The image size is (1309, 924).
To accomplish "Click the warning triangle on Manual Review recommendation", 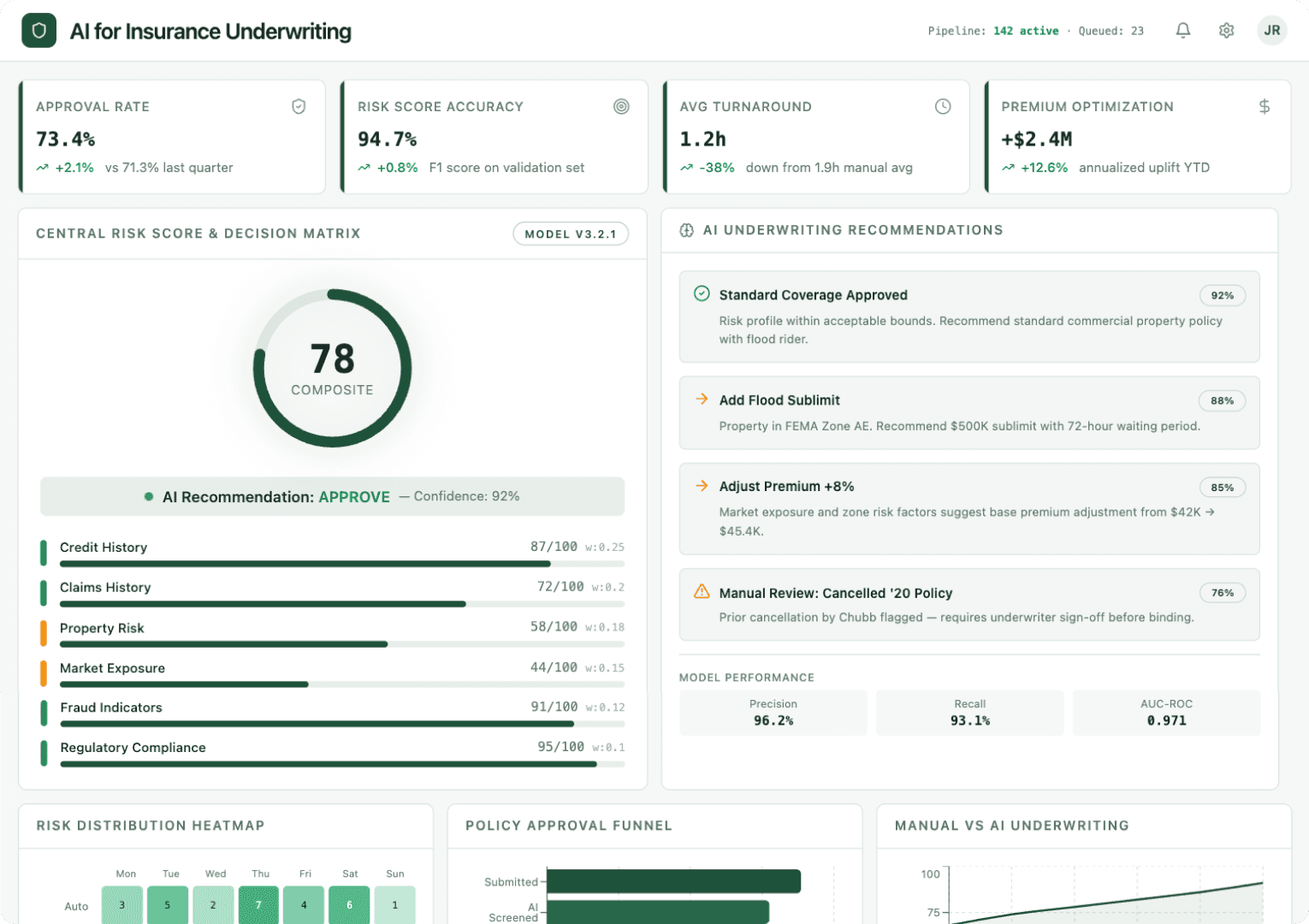I will [x=702, y=590].
